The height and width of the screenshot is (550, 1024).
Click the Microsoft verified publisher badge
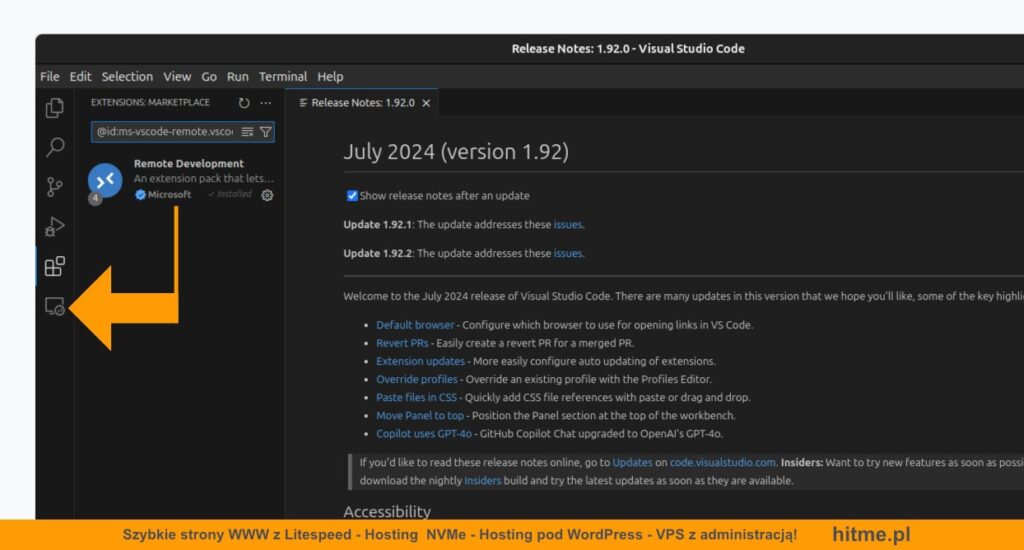click(x=140, y=195)
